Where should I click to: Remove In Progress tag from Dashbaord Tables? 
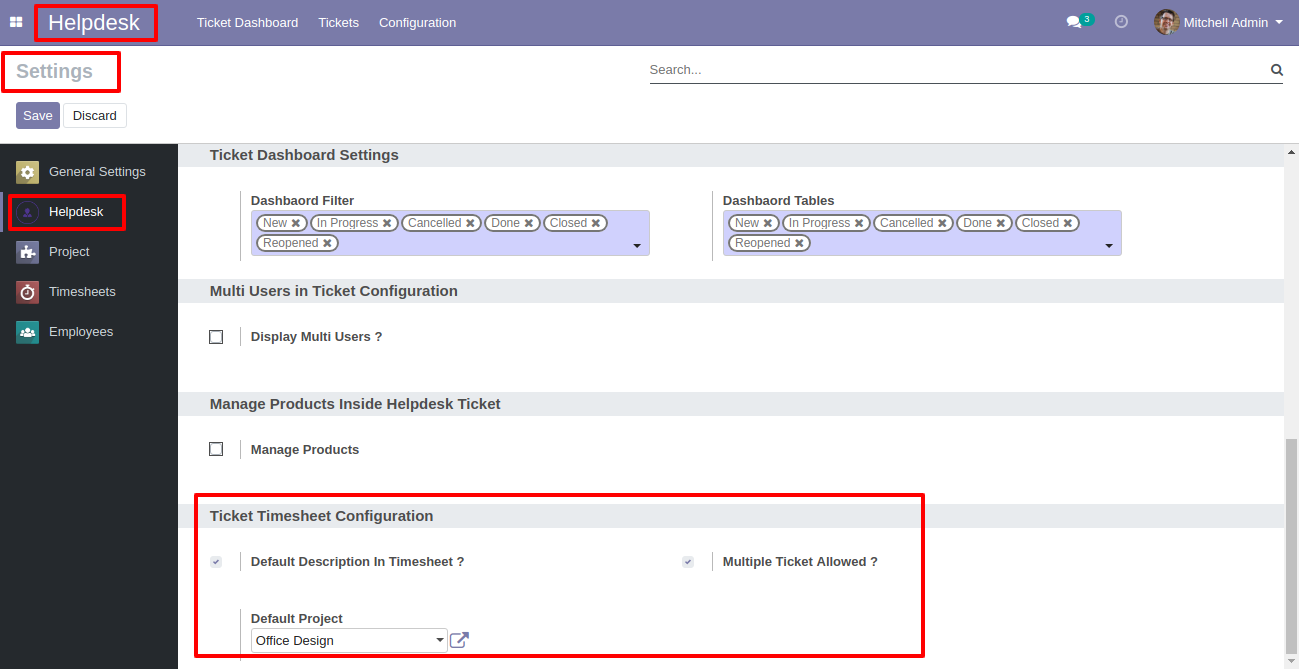(x=859, y=223)
